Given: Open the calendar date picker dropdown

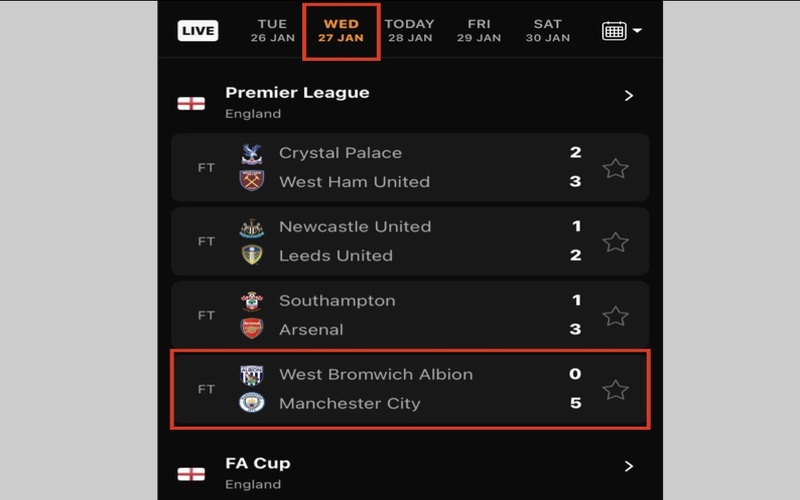Looking at the screenshot, I should click(621, 31).
